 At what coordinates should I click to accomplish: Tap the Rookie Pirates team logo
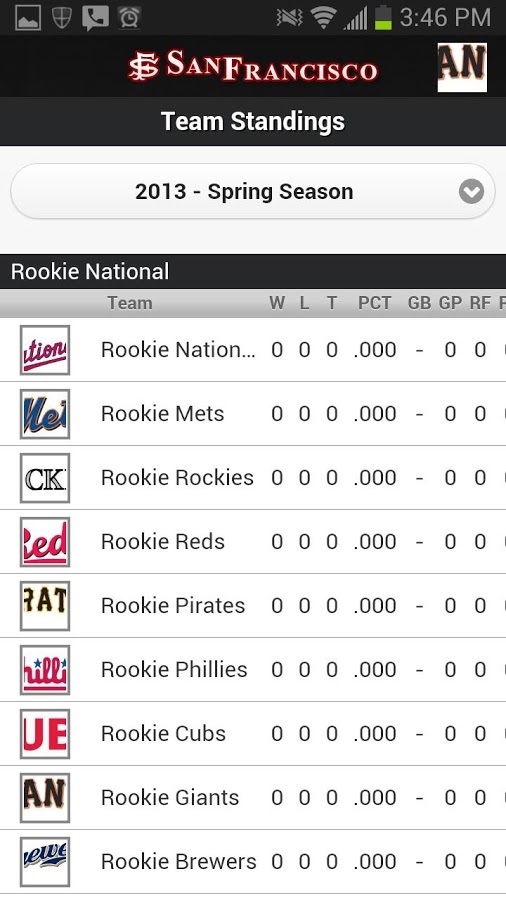(45, 606)
